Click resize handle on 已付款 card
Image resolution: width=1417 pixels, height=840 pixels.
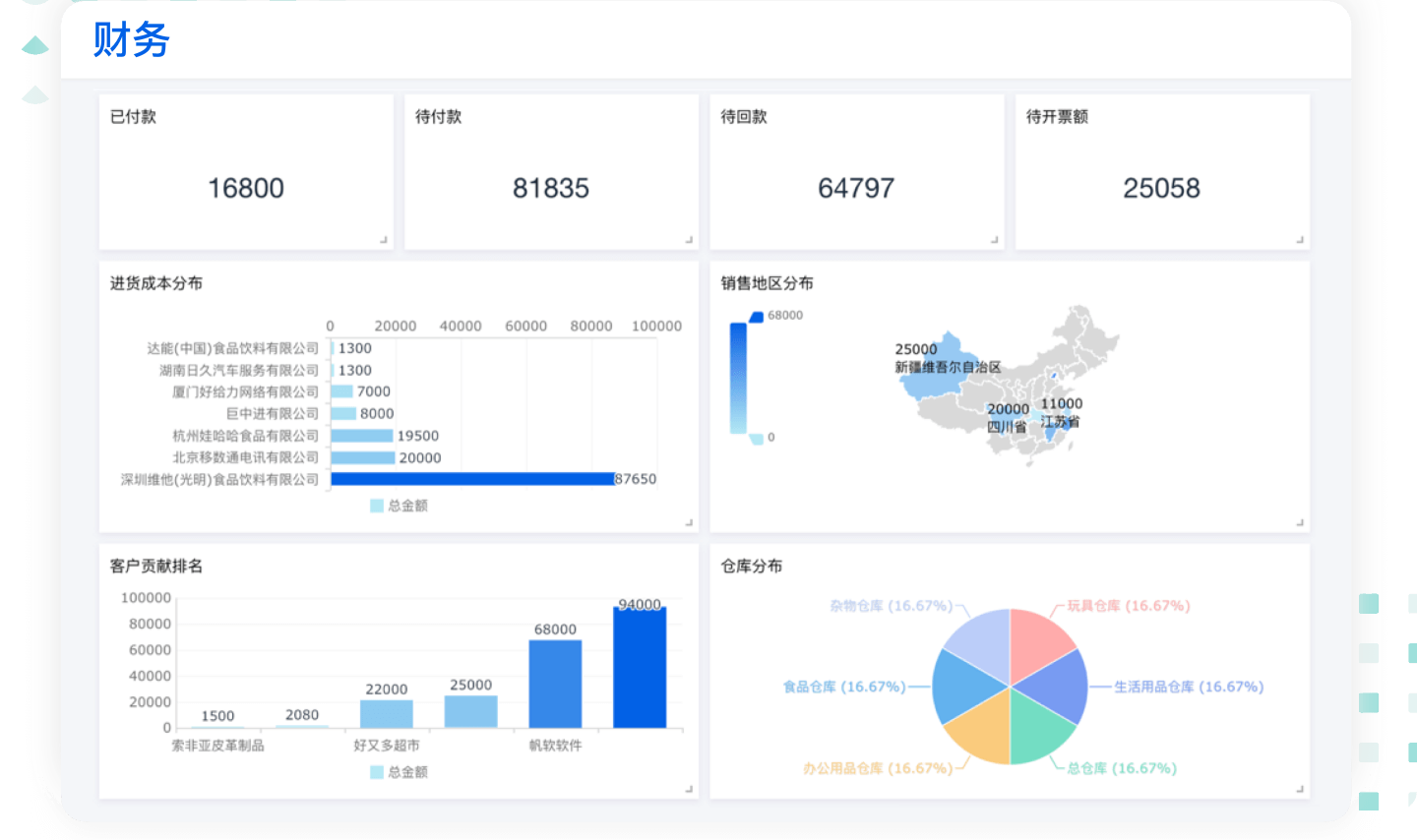(384, 240)
